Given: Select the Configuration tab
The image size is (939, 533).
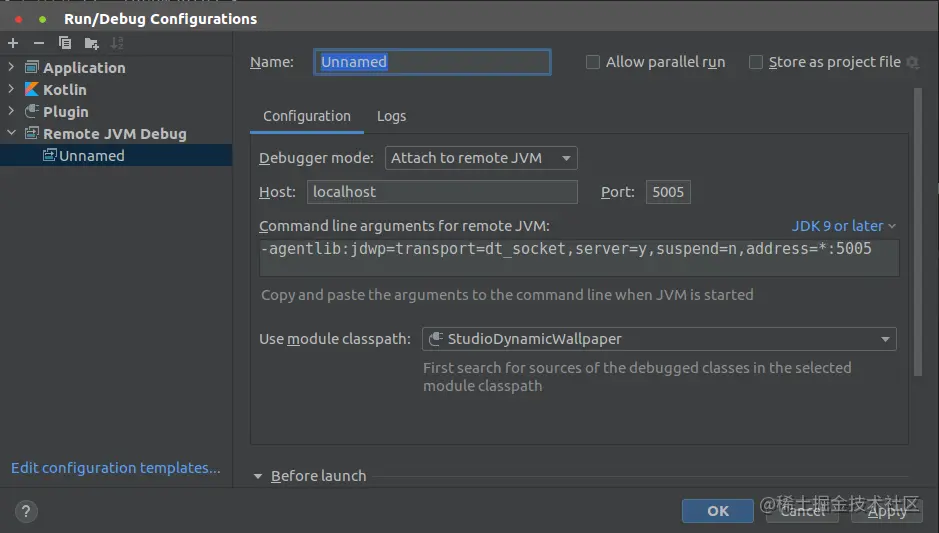Looking at the screenshot, I should point(307,116).
